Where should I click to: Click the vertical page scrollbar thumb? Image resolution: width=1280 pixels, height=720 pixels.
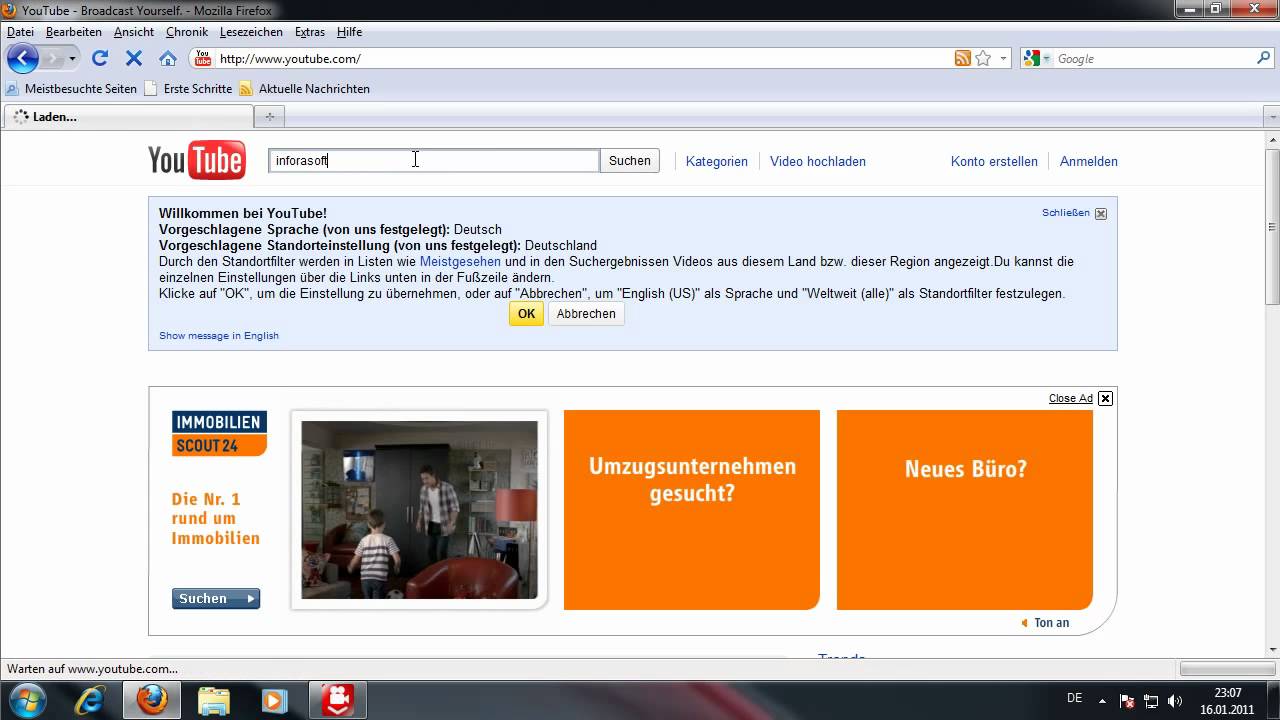(x=1272, y=225)
